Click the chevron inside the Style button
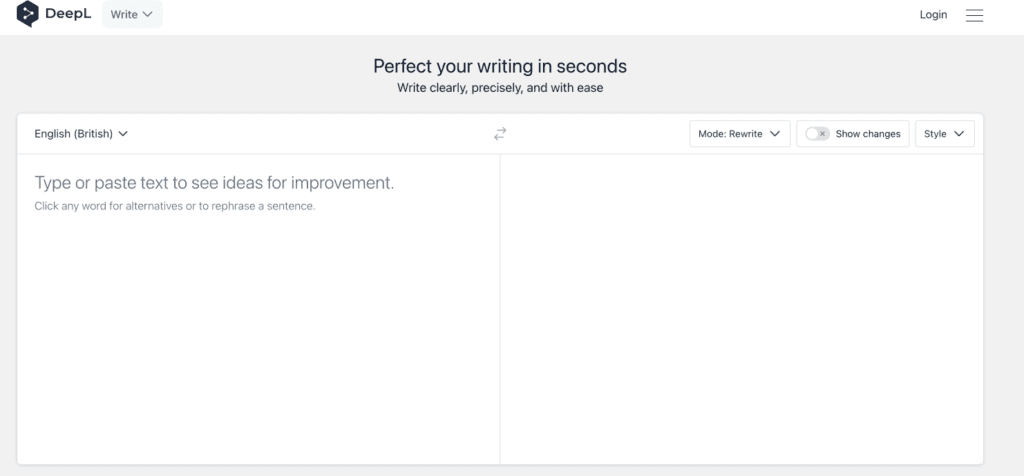 [x=959, y=134]
